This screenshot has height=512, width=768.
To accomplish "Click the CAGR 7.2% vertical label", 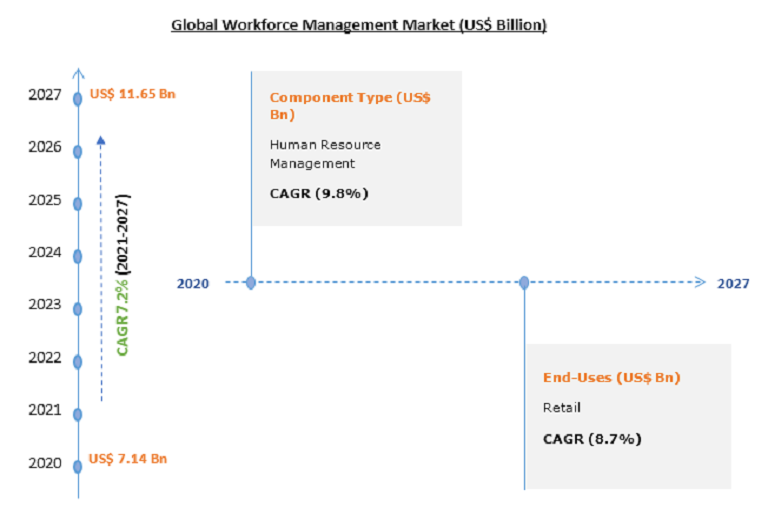I will tap(122, 317).
